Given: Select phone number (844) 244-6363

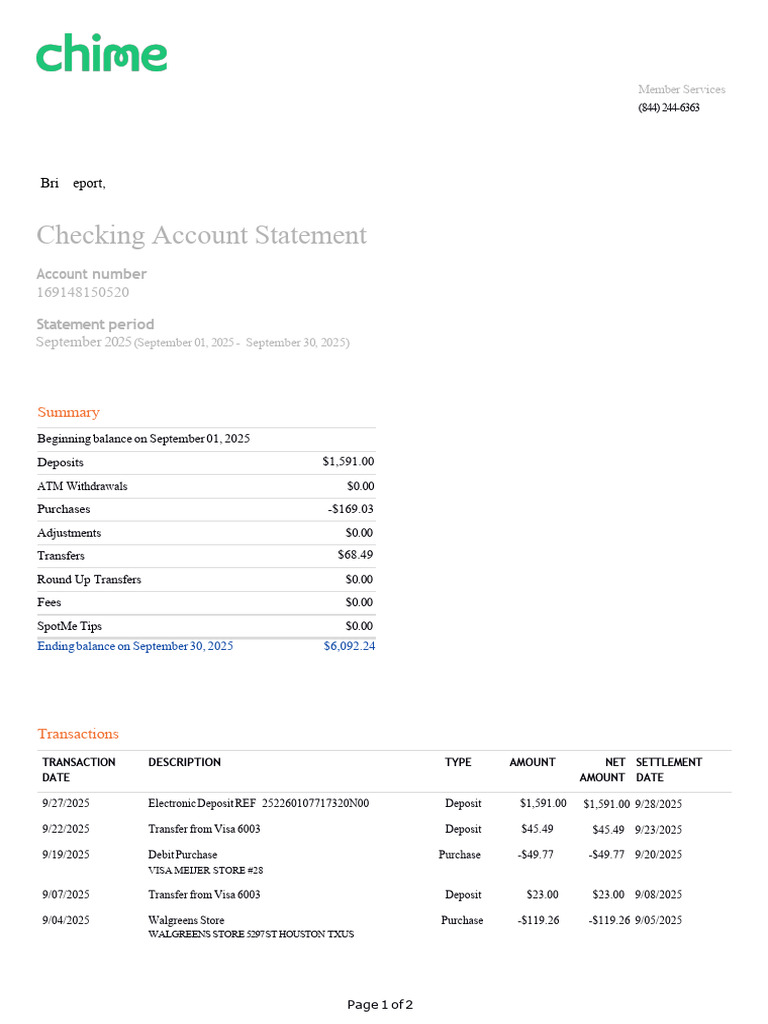Looking at the screenshot, I should click(x=669, y=108).
